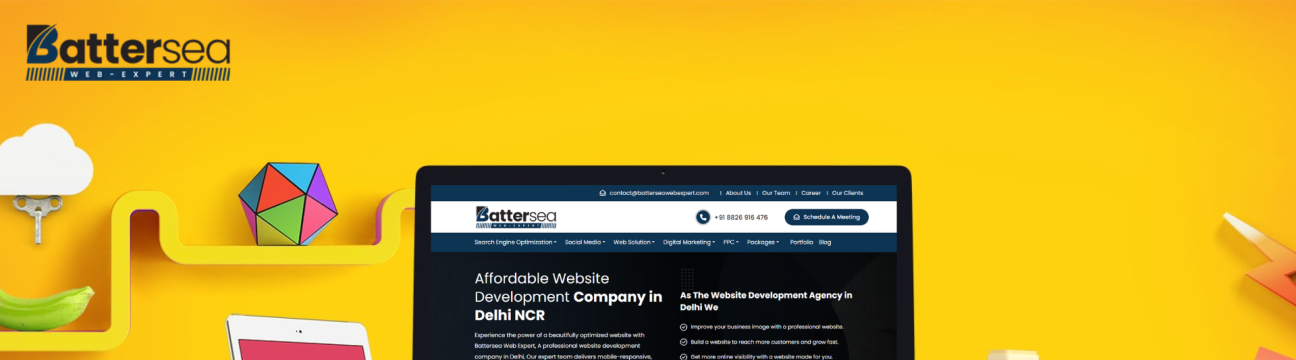
Task: Click the phone number +91 8826 916 476
Action: 741,217
